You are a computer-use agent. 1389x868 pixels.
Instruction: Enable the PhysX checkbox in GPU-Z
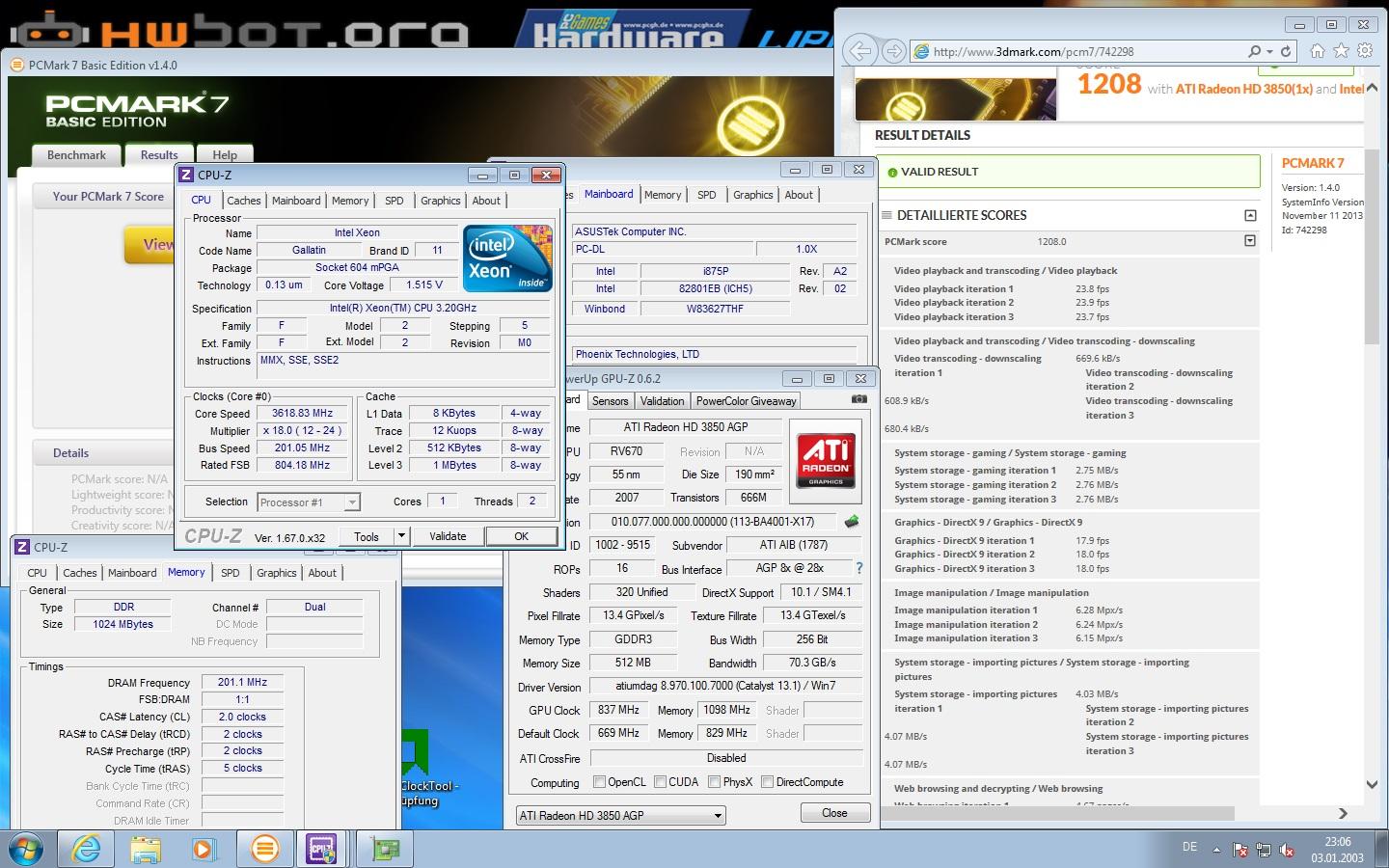[715, 782]
